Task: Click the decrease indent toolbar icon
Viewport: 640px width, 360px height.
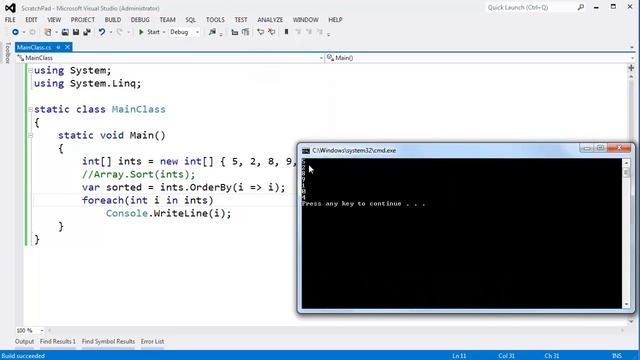Action: (x=234, y=32)
